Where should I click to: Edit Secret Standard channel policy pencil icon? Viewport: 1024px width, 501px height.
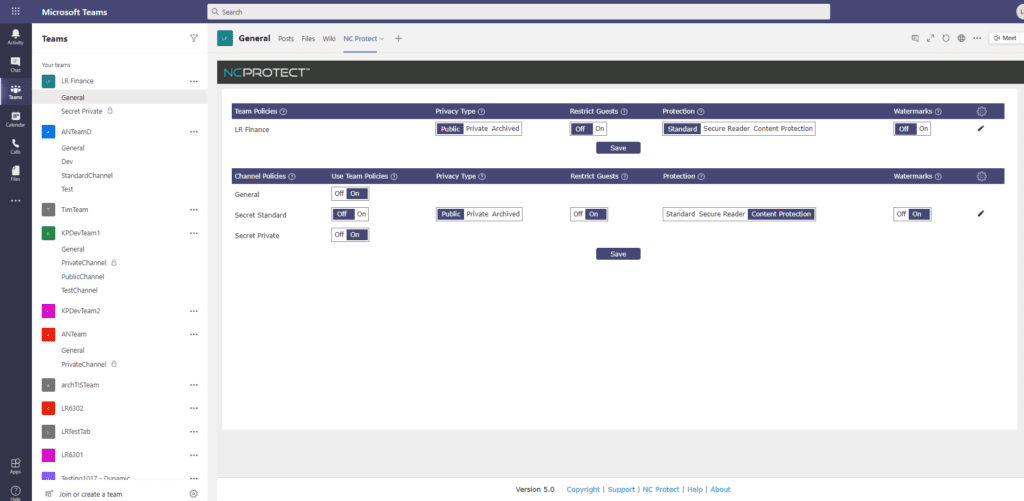click(980, 214)
